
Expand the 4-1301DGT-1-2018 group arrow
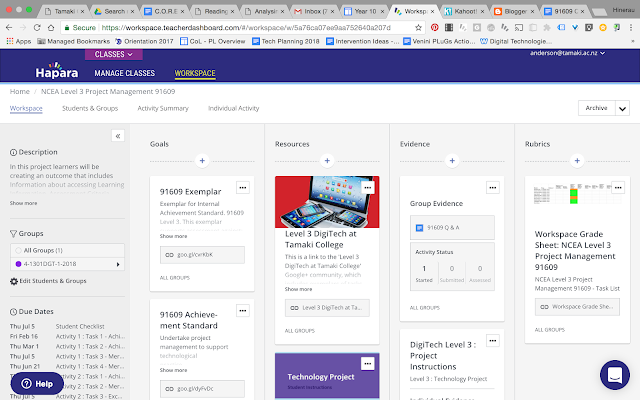pyautogui.click(x=118, y=264)
